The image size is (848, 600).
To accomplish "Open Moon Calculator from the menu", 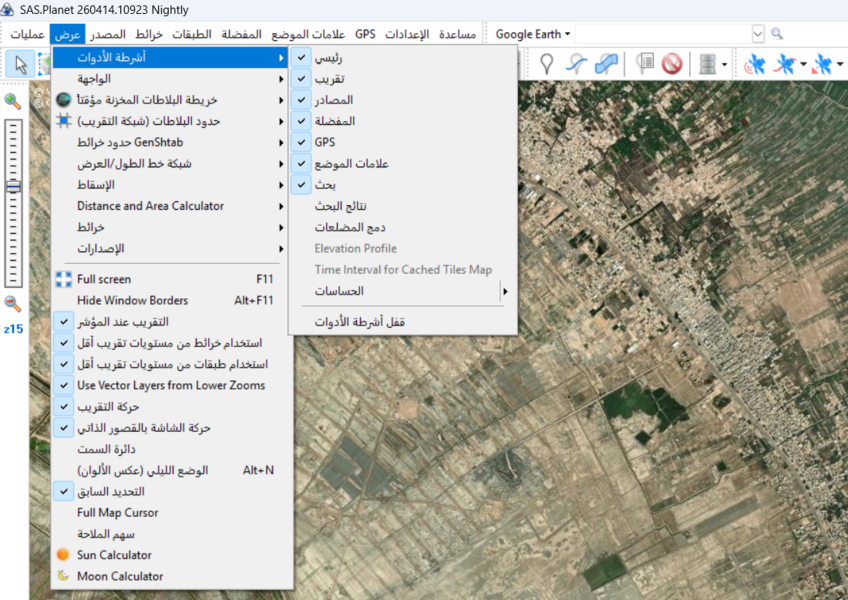I will [120, 576].
